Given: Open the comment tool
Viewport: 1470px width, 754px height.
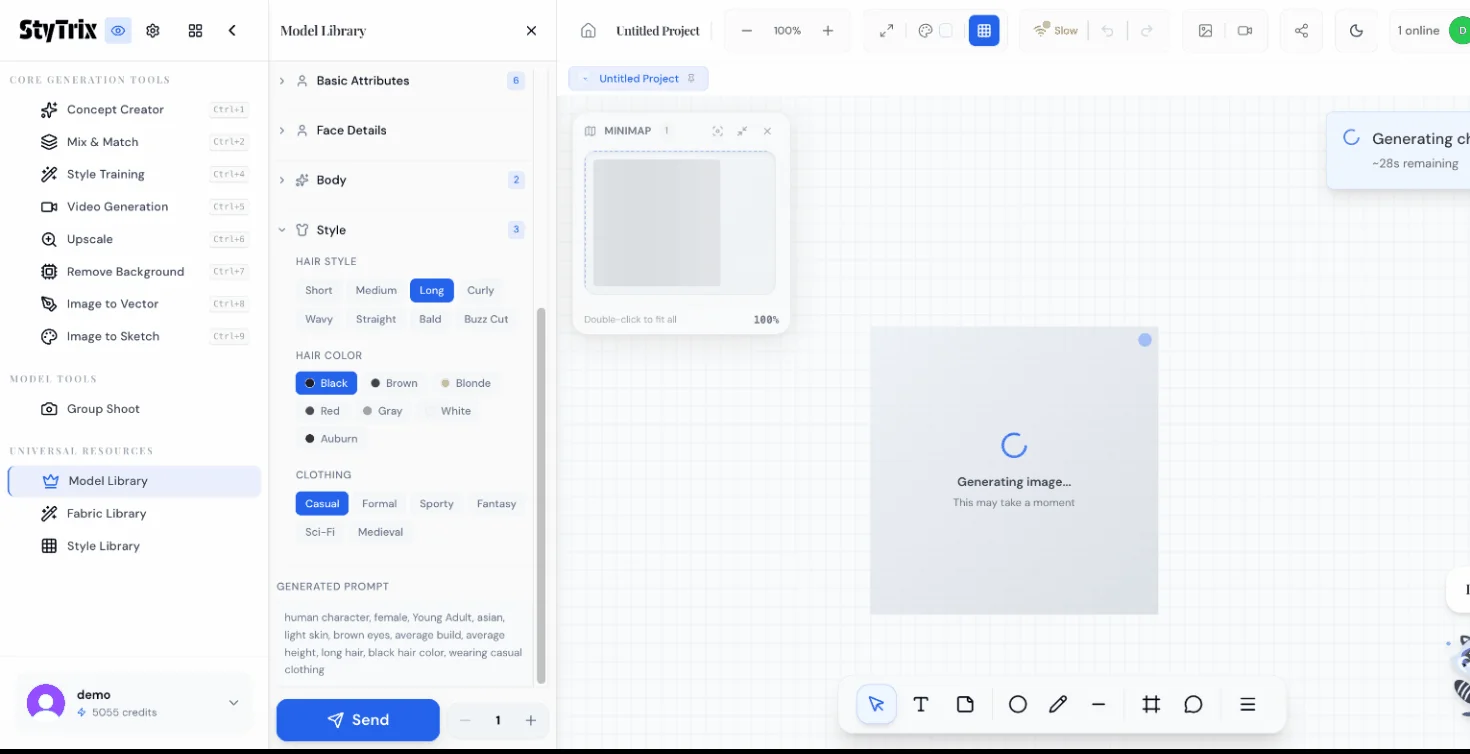Looking at the screenshot, I should tap(1193, 704).
